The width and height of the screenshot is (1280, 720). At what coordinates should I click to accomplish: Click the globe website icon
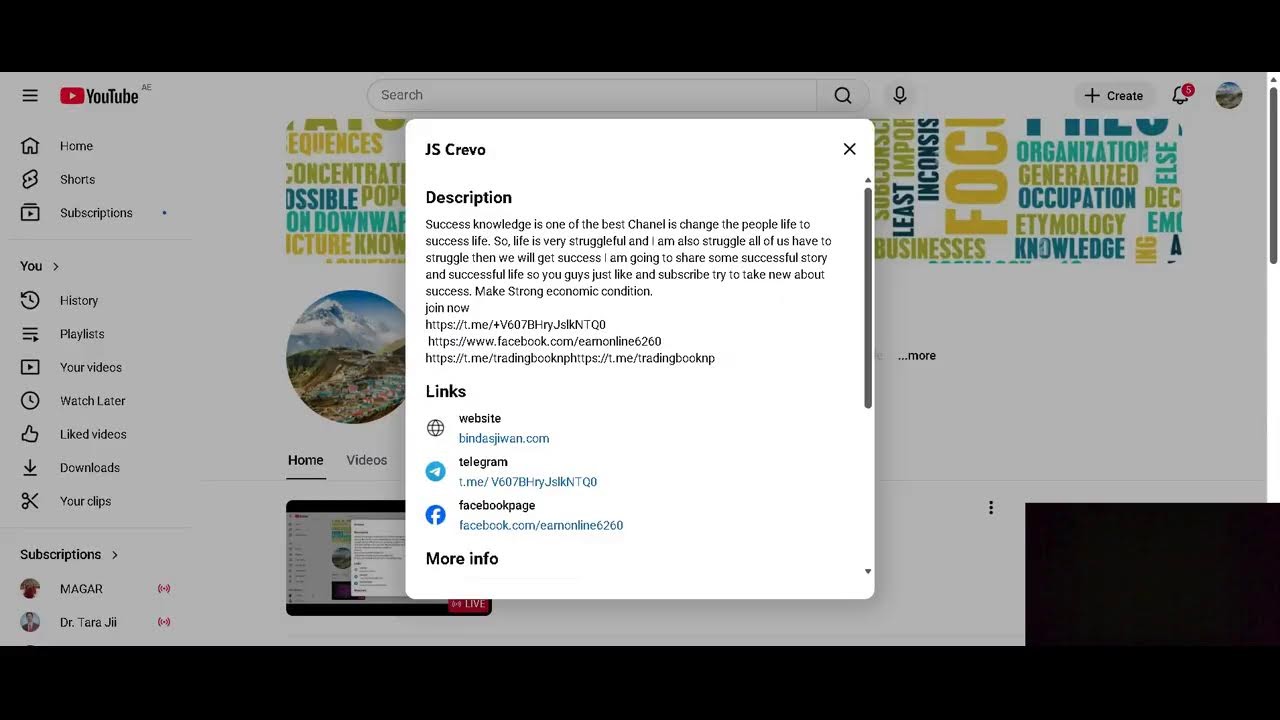point(436,428)
